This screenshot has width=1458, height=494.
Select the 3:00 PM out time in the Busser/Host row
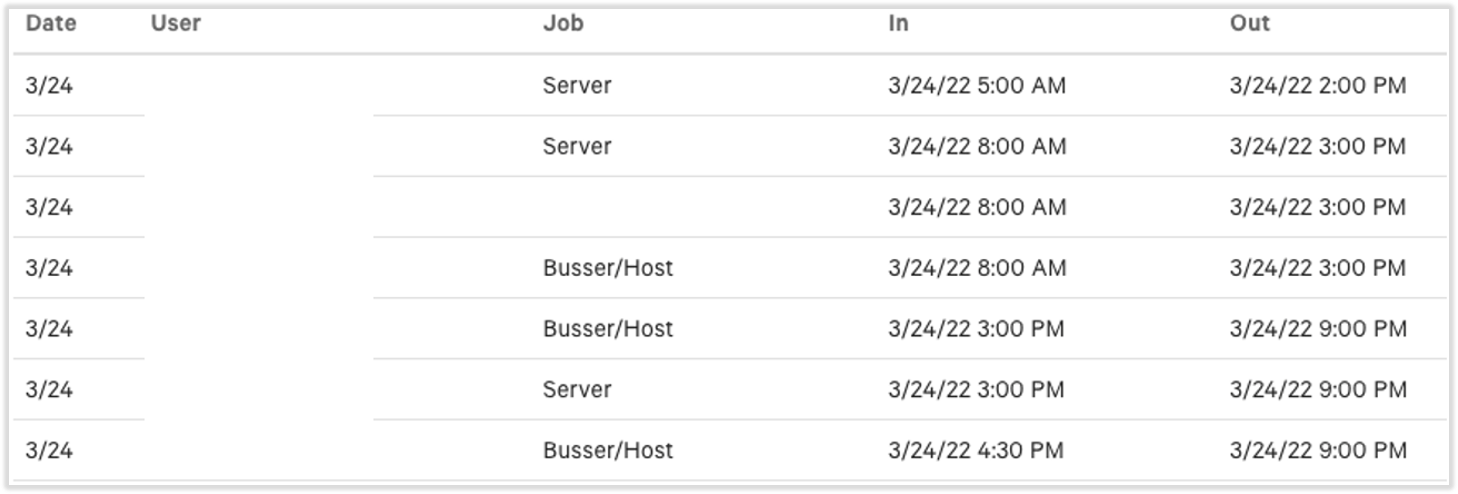tap(1317, 268)
